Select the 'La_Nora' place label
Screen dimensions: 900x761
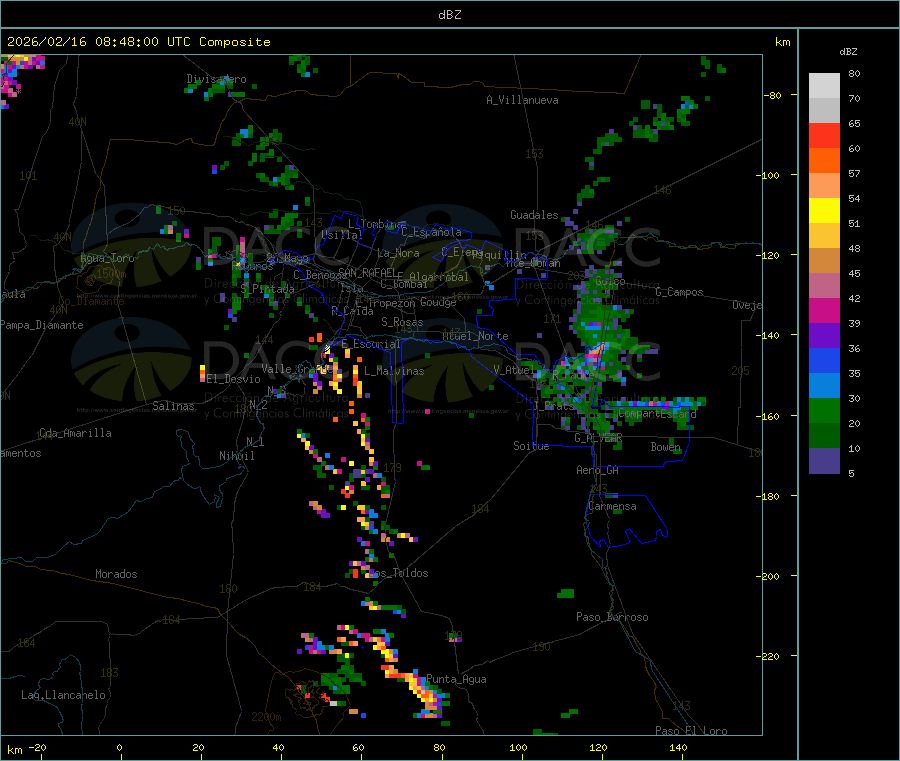click(398, 254)
